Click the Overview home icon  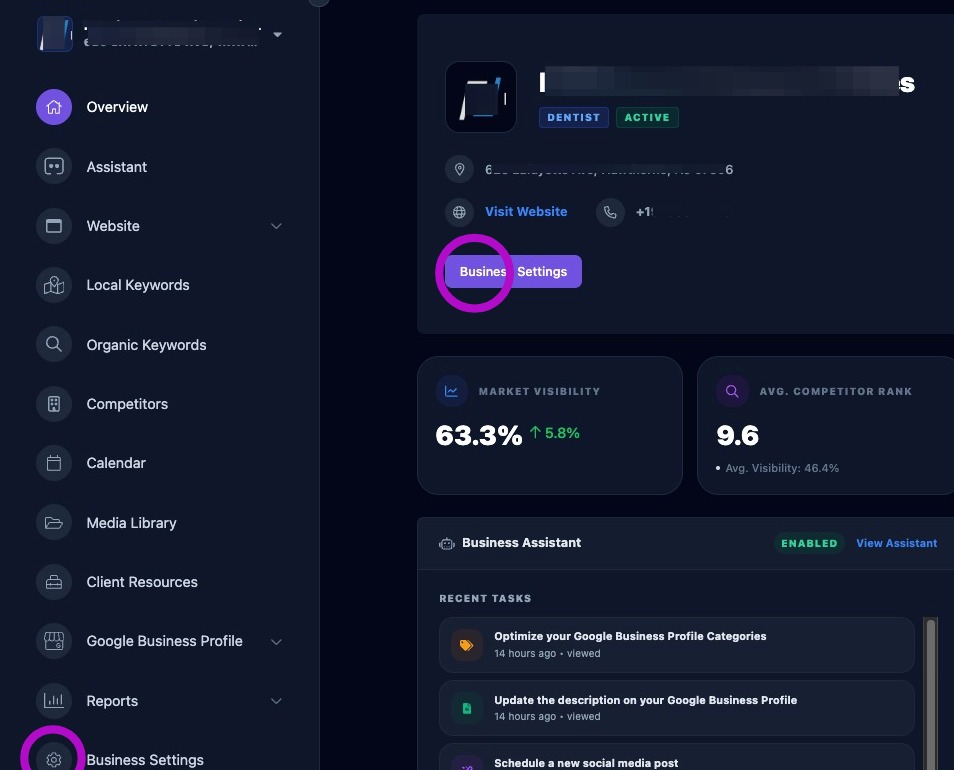tap(54, 107)
